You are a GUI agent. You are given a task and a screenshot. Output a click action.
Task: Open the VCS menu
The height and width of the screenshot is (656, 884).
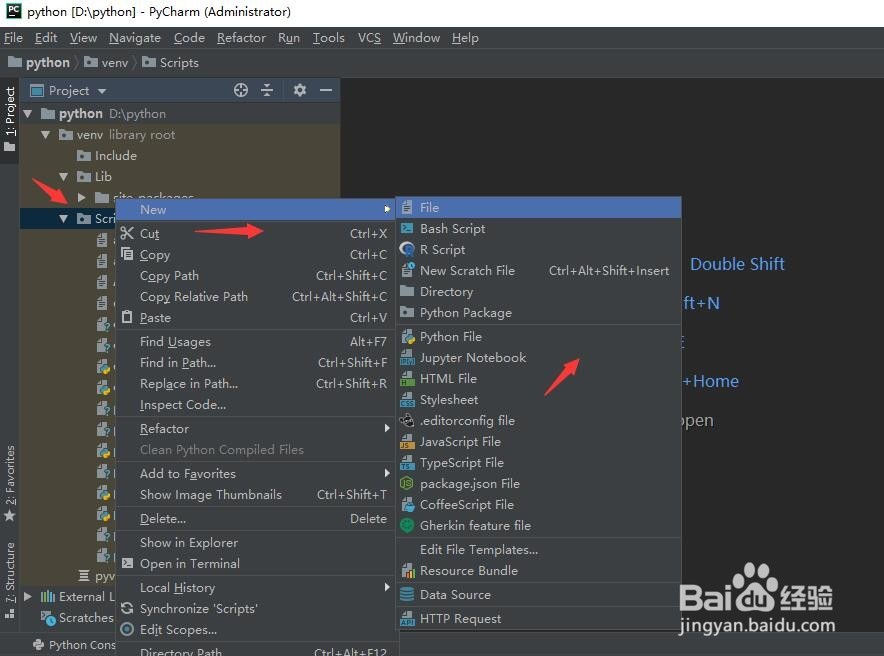pos(369,38)
